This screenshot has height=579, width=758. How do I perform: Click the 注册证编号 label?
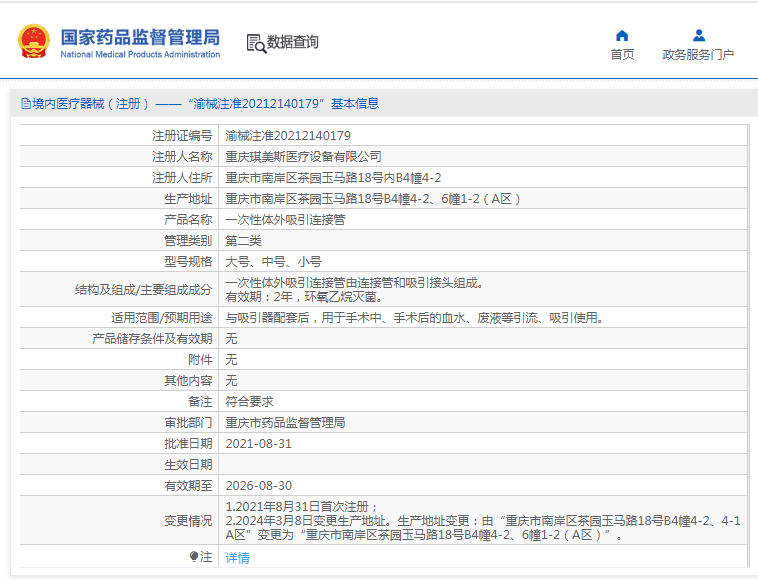pyautogui.click(x=182, y=136)
